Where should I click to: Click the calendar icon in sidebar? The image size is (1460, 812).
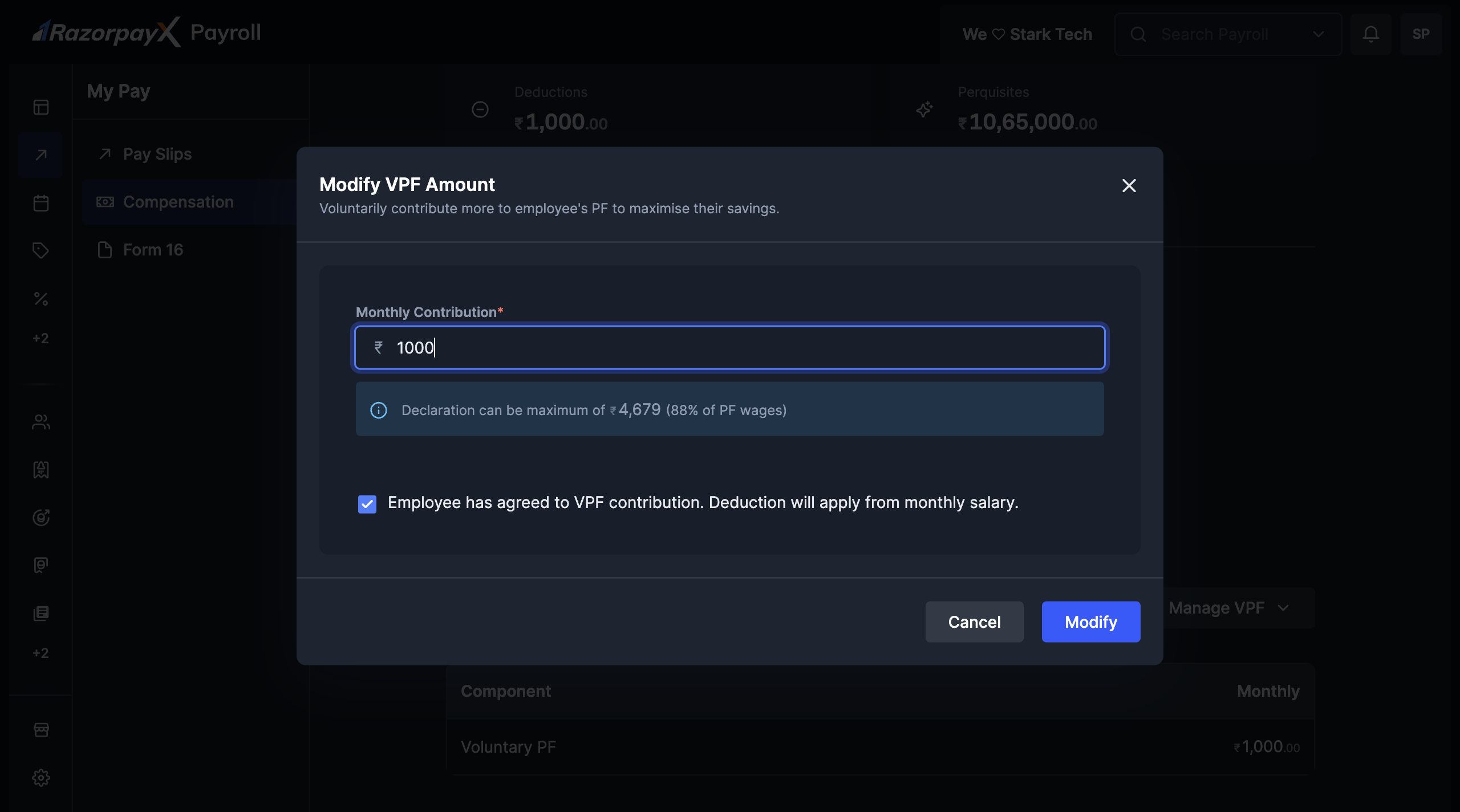41,203
